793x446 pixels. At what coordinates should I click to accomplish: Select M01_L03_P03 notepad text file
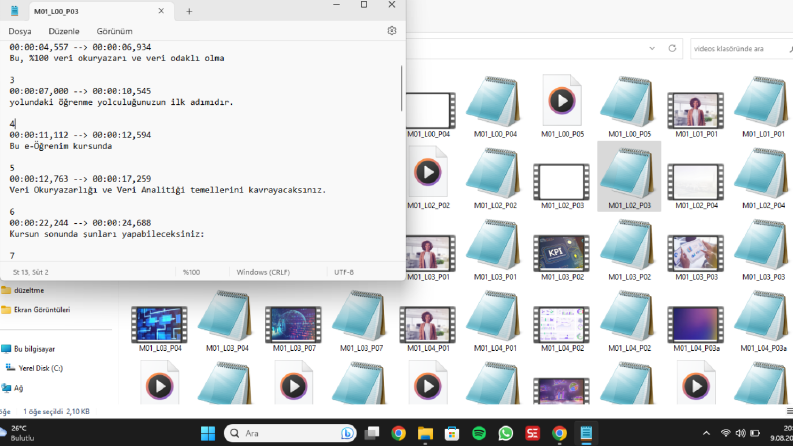point(763,250)
